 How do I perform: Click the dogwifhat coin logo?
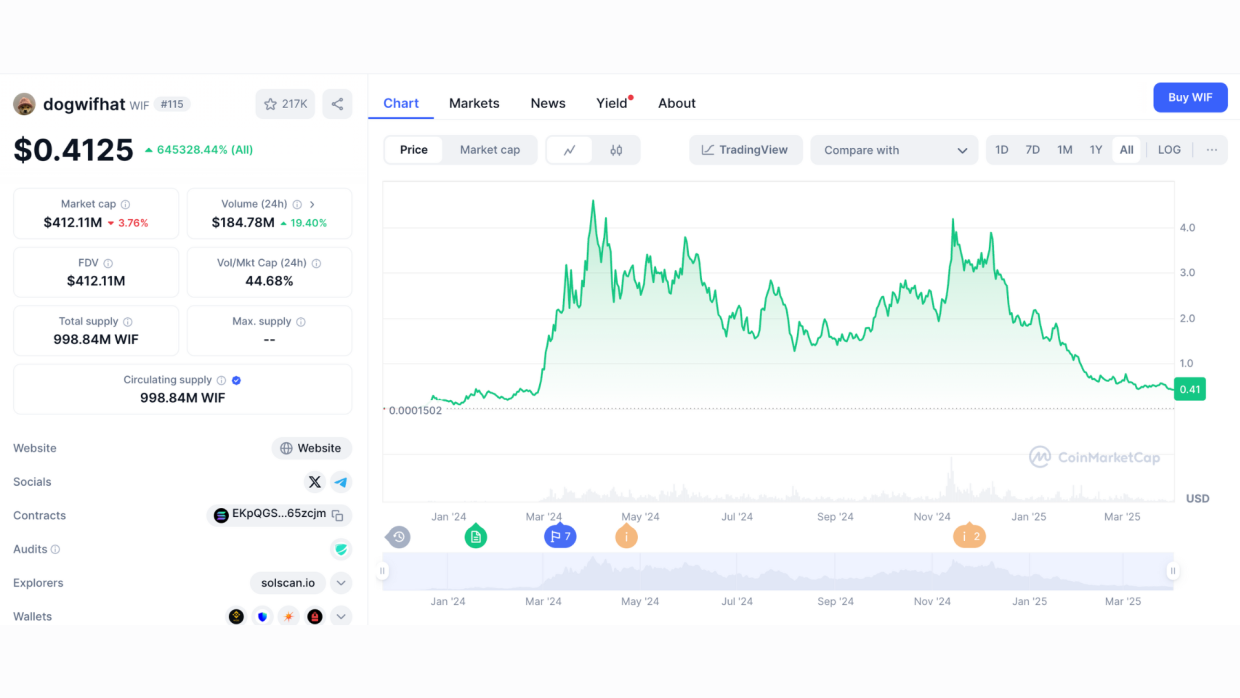tap(24, 104)
